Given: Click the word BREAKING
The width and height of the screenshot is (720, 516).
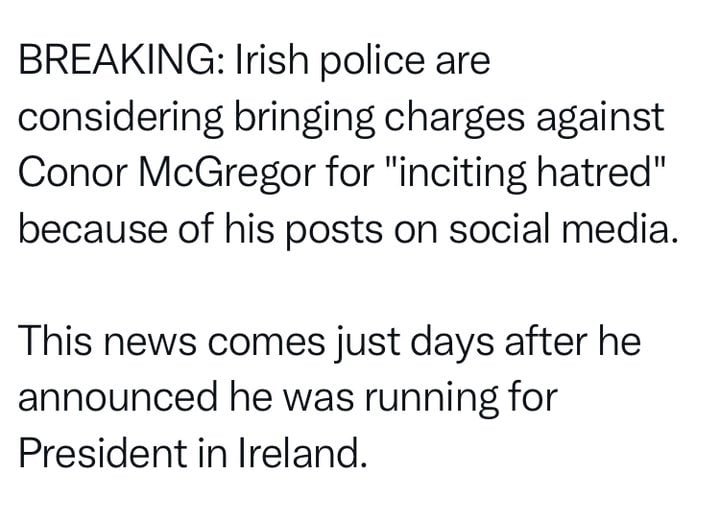Looking at the screenshot, I should pyautogui.click(x=119, y=61).
